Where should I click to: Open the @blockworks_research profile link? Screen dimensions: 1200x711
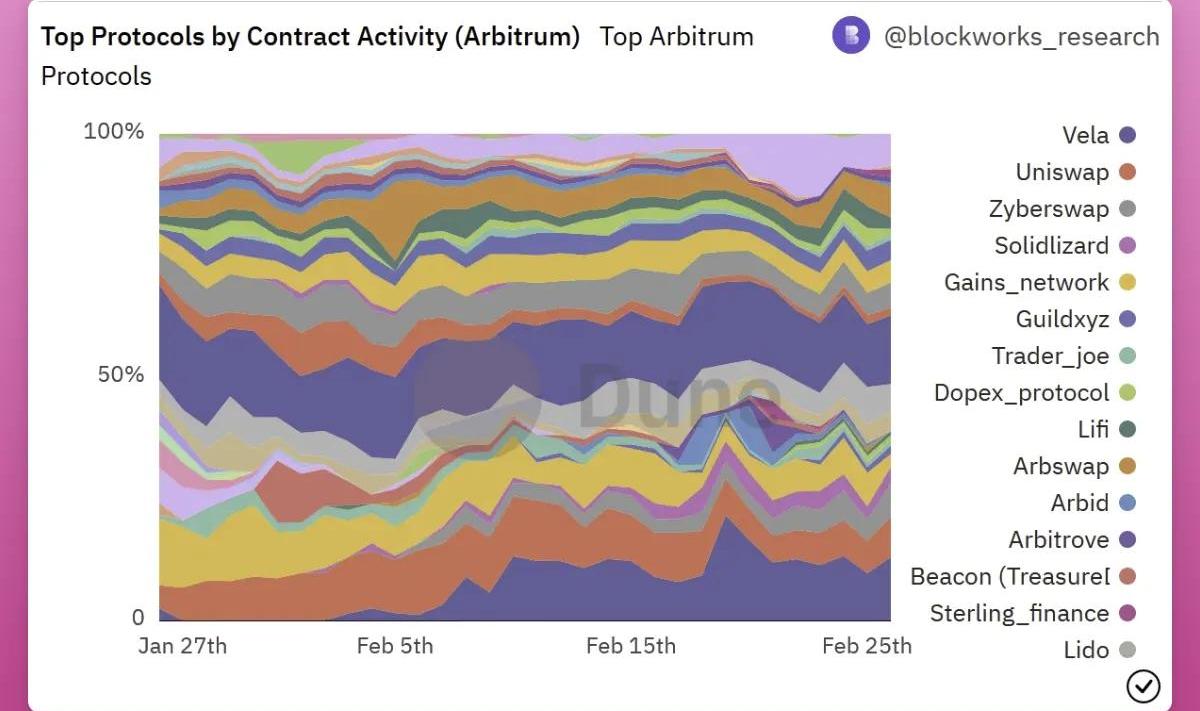click(x=1021, y=37)
